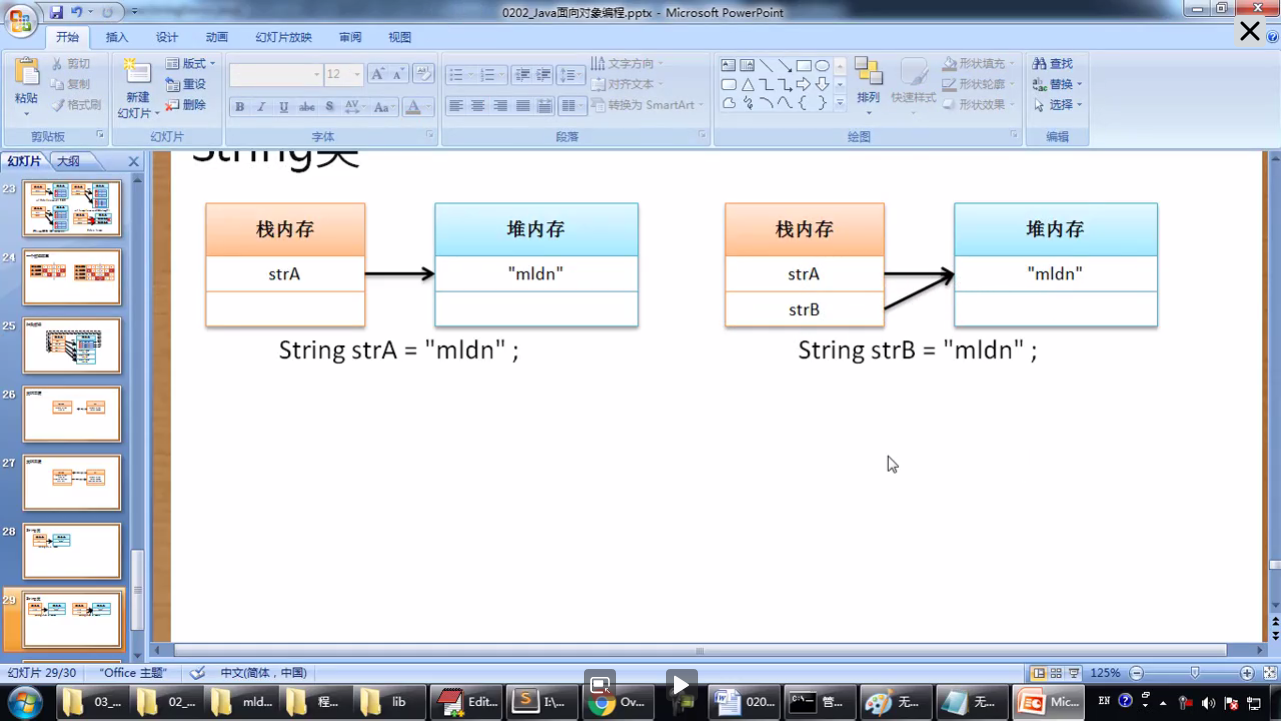Select the oval shape
This screenshot has width=1281, height=721.
[822, 66]
